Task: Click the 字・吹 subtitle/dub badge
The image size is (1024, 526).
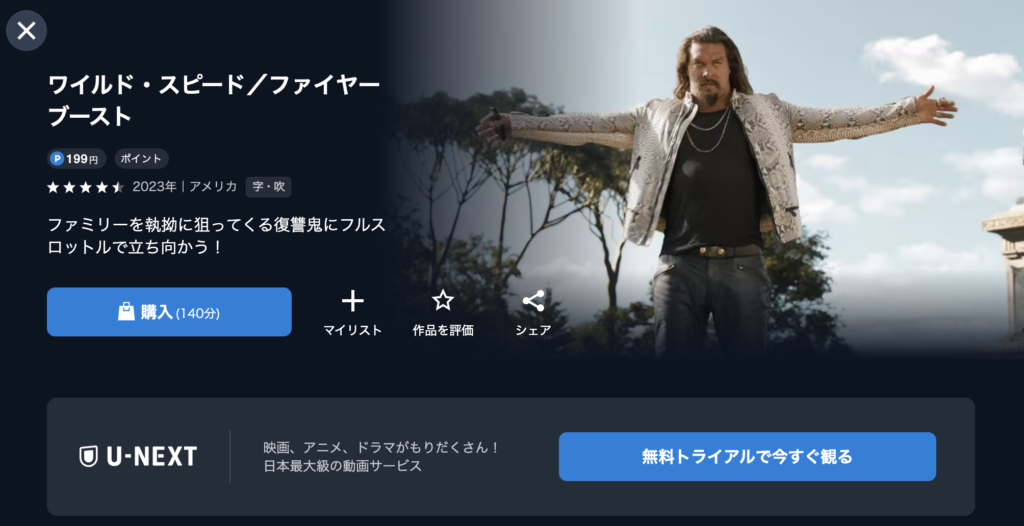Action: tap(268, 187)
